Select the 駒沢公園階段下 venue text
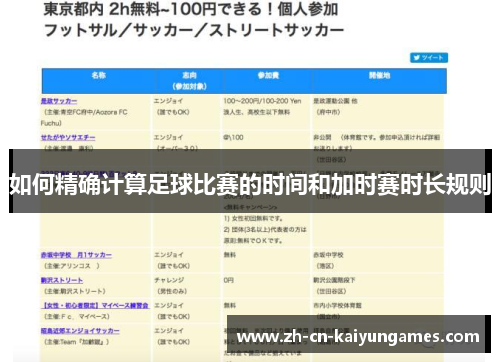This screenshot has height=362, width=500. (334, 280)
